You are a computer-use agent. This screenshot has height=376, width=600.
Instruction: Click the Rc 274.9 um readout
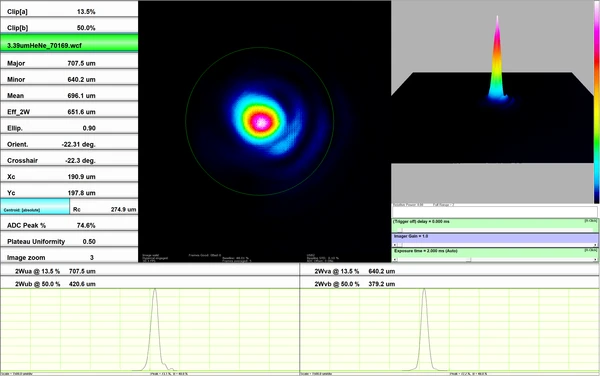104,209
